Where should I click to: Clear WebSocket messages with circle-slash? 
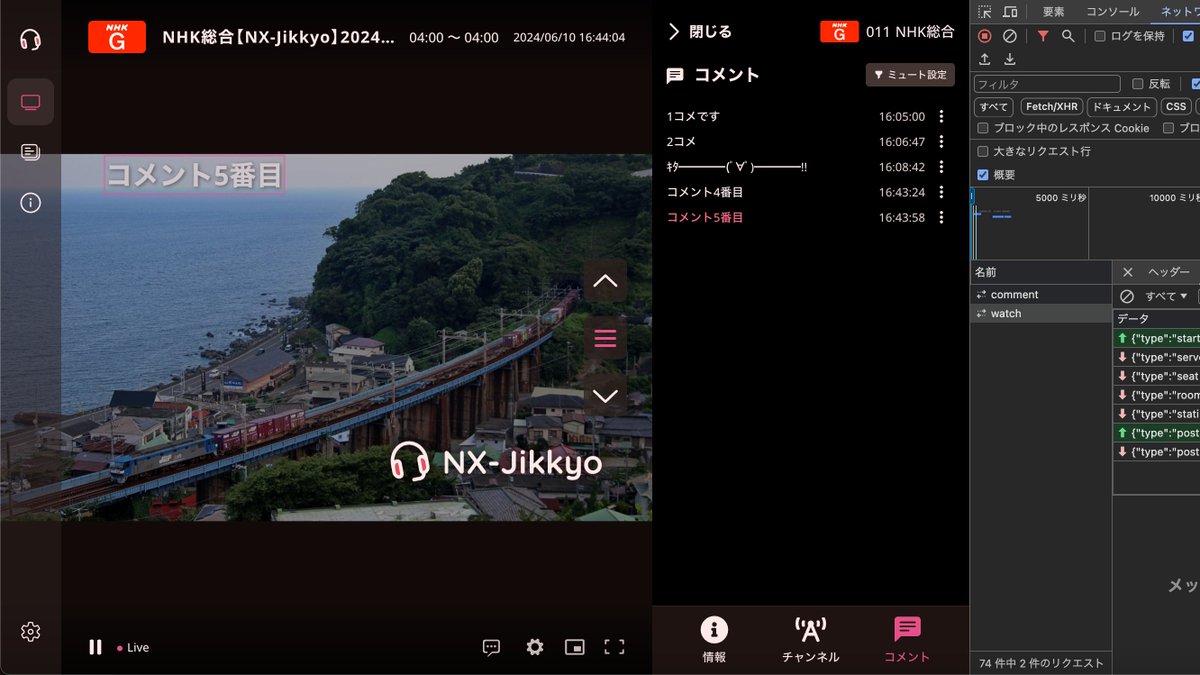(1127, 296)
